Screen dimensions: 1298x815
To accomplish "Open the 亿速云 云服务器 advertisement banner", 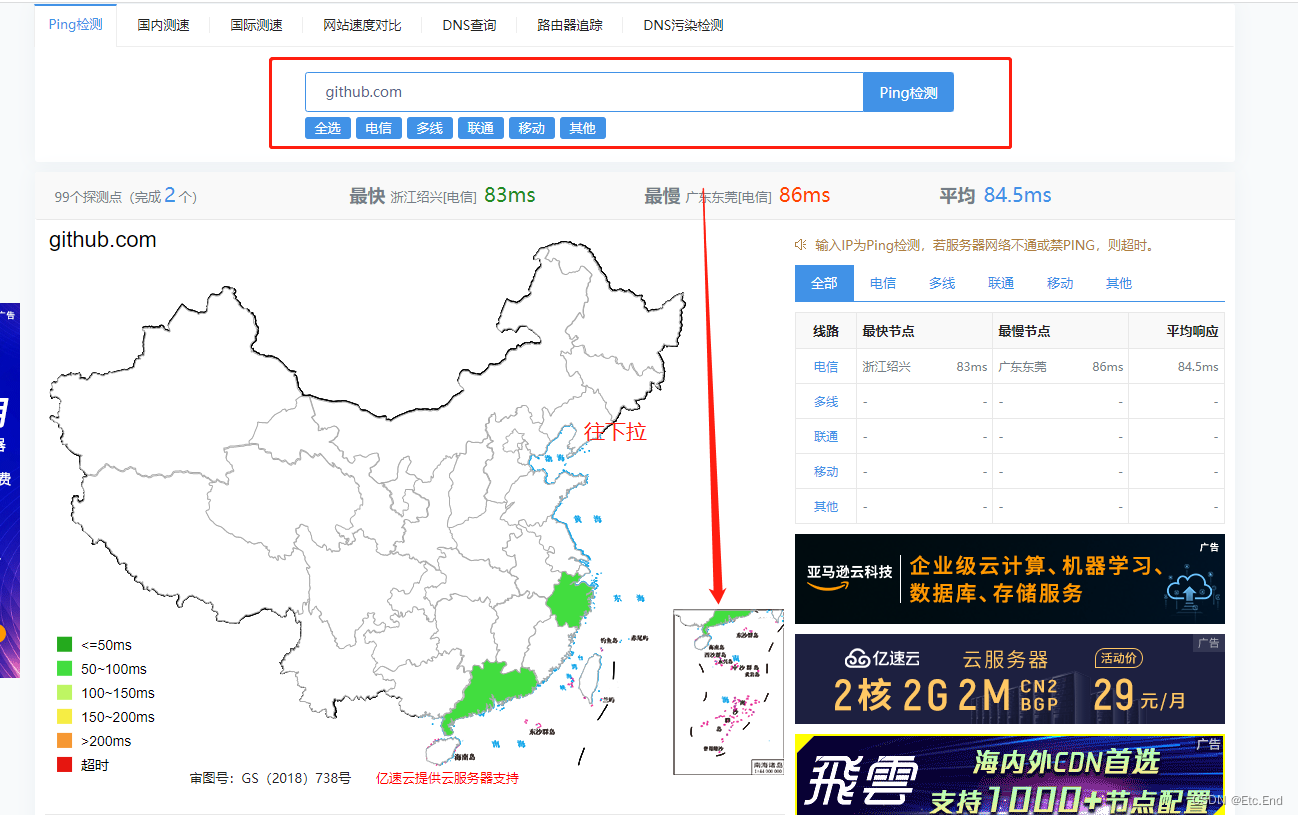I will point(1010,679).
